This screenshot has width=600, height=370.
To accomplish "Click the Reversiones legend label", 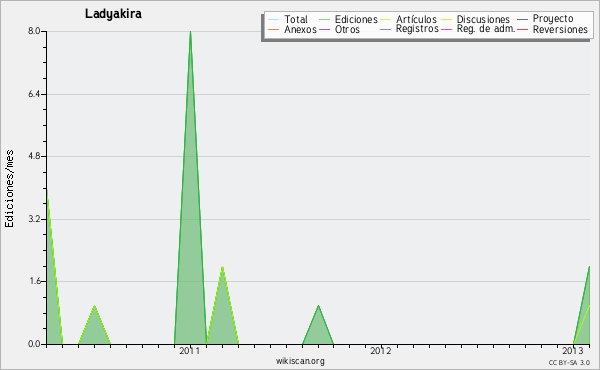I will [560, 29].
